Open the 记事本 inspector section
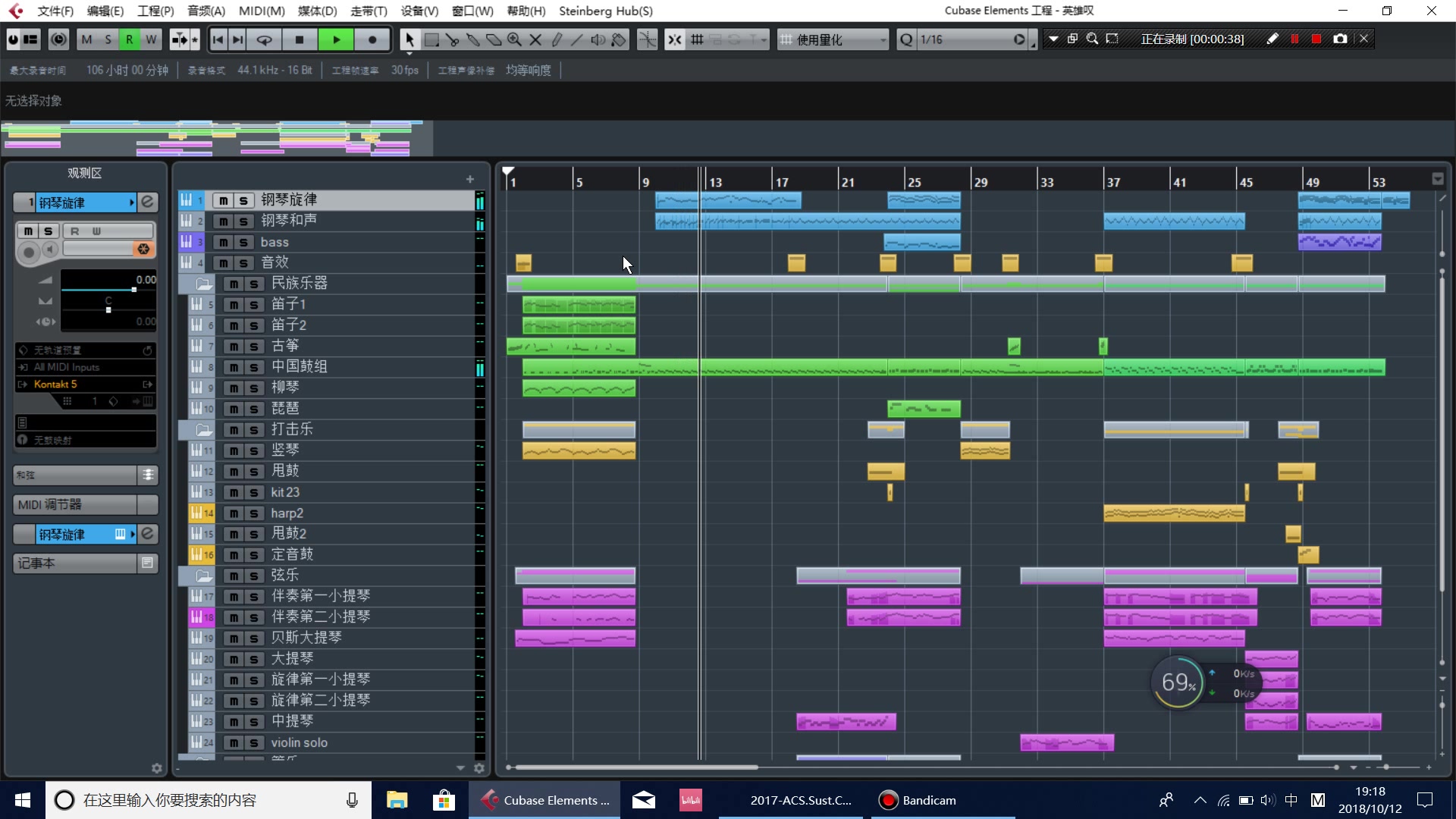The width and height of the screenshot is (1456, 819). tap(85, 563)
